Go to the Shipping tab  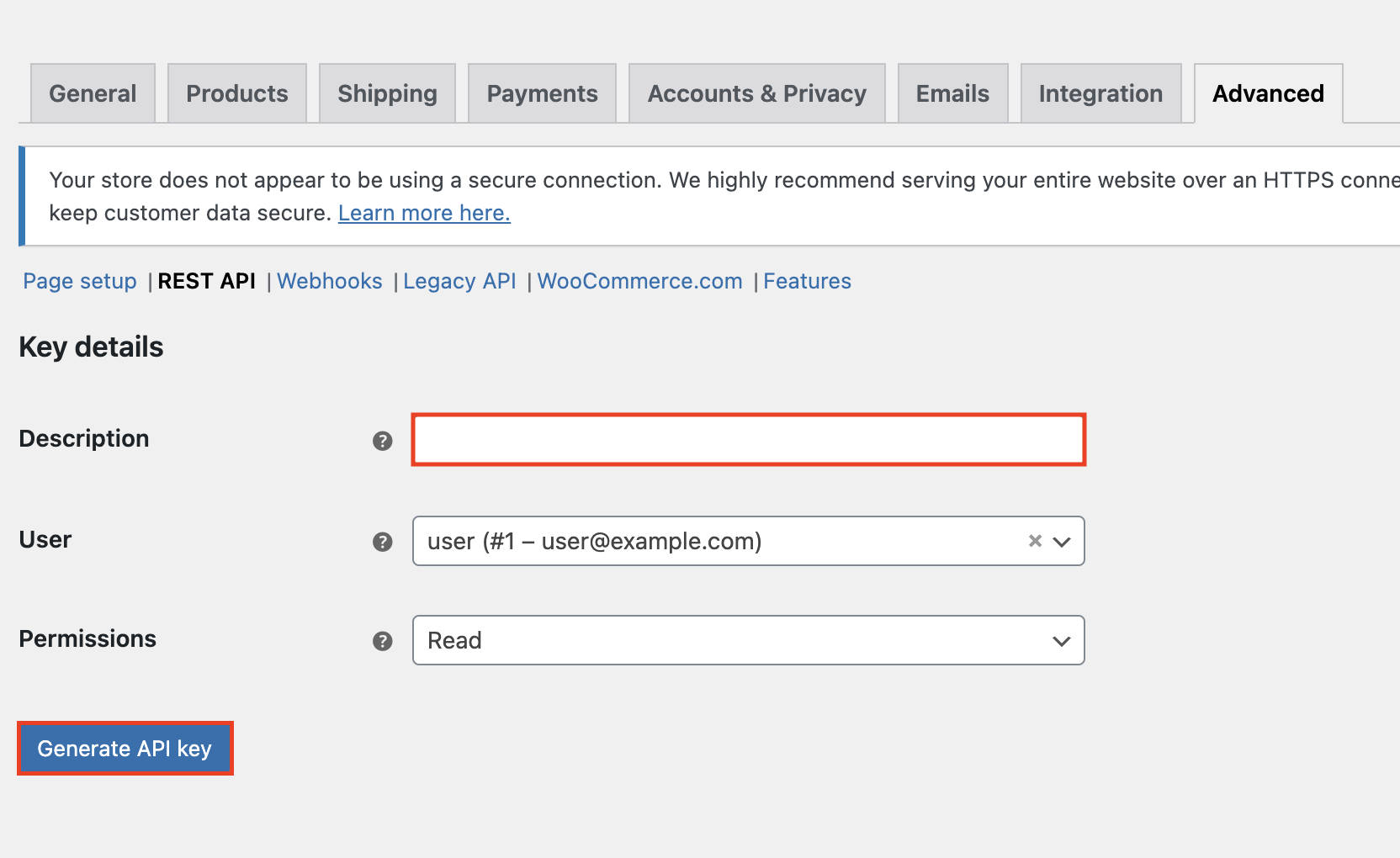coord(387,93)
